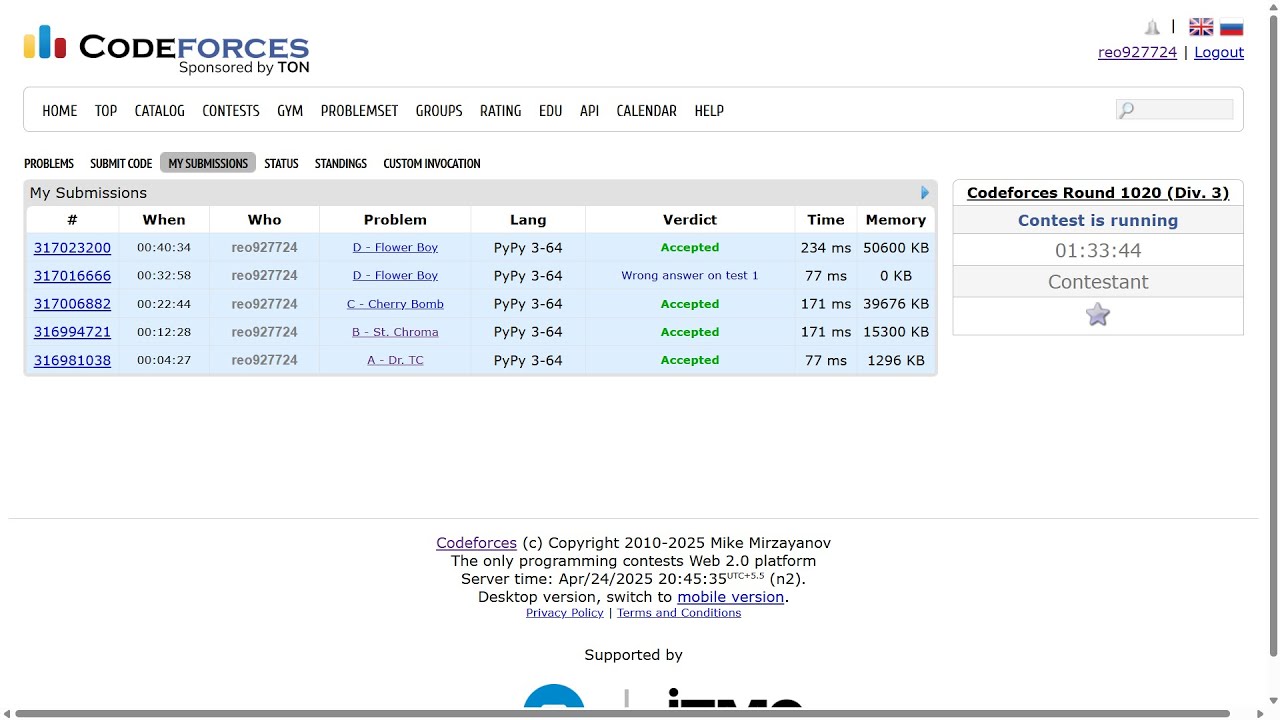Viewport: 1280px width, 720px height.
Task: Switch to the CUSTOM INVOCATION tab
Action: 432,163
